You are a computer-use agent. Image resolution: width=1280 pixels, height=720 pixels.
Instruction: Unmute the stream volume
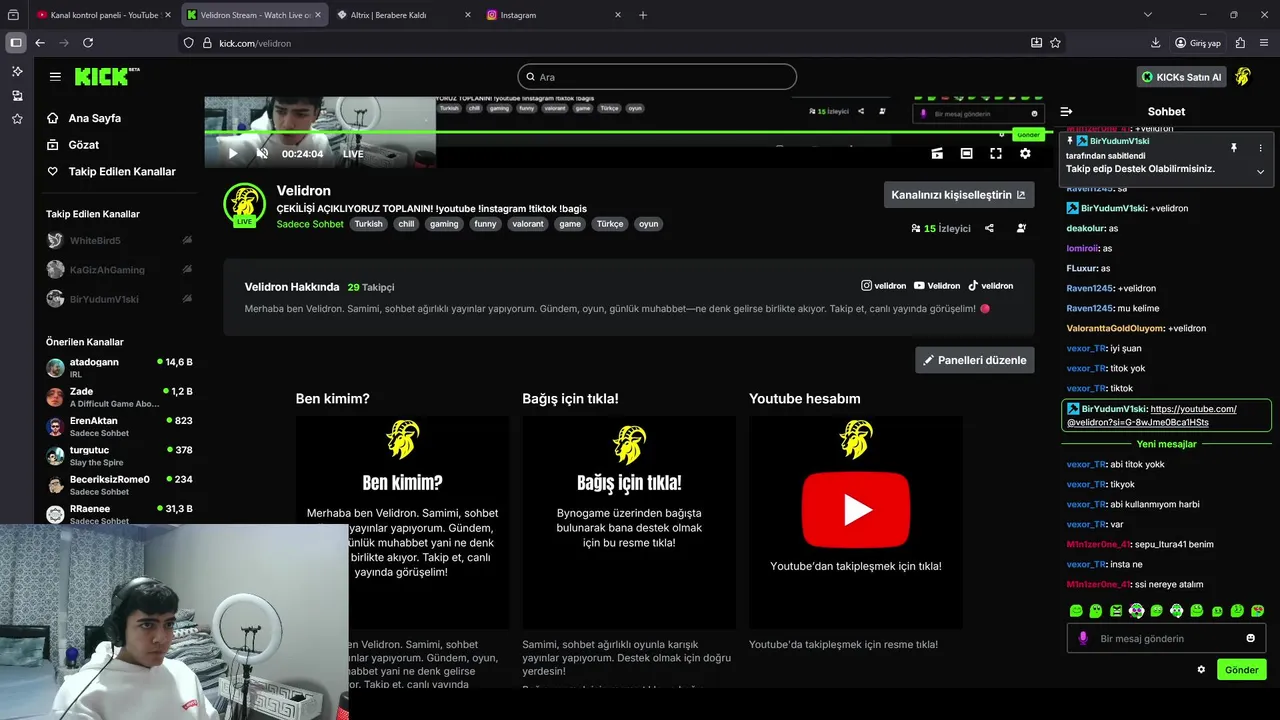262,154
